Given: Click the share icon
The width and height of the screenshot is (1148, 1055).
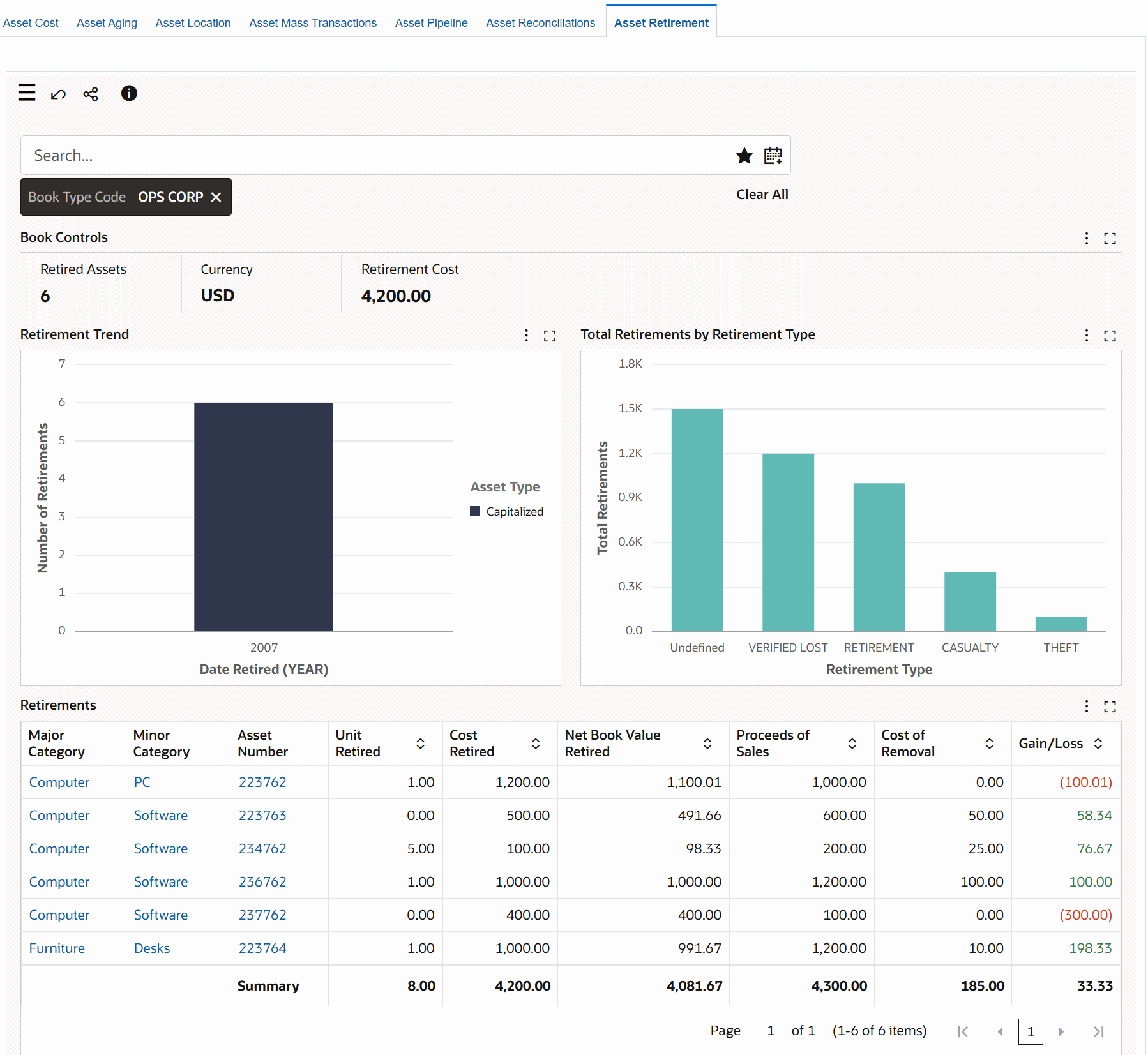Looking at the screenshot, I should click(x=91, y=94).
